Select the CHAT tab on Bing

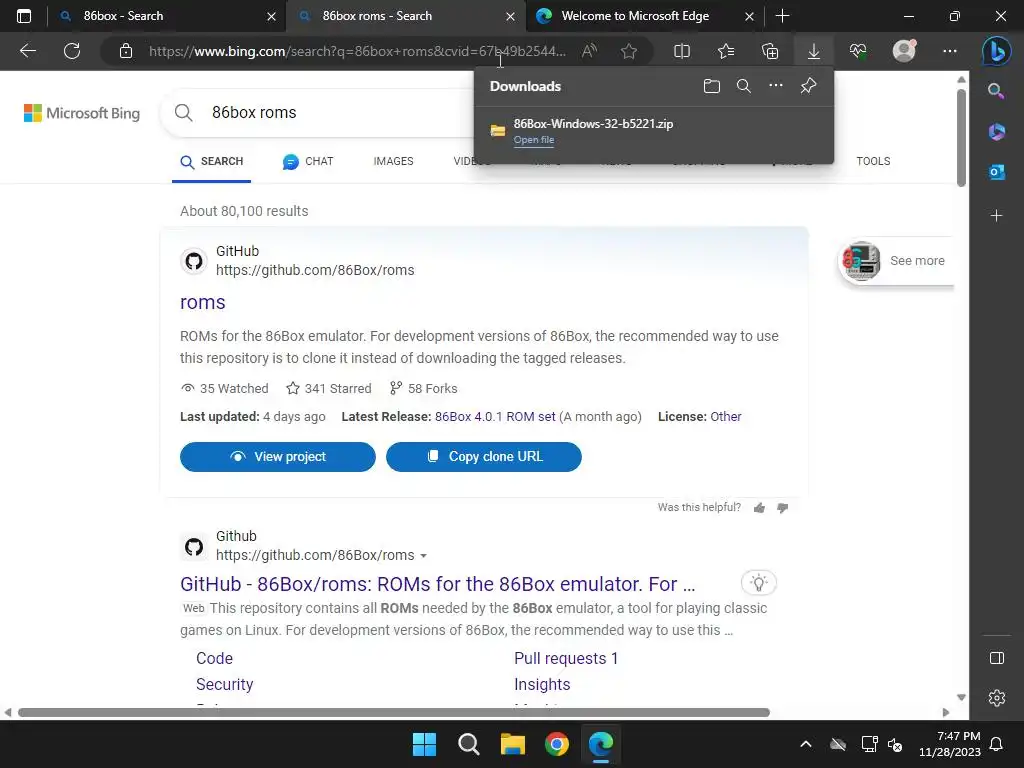(308, 161)
